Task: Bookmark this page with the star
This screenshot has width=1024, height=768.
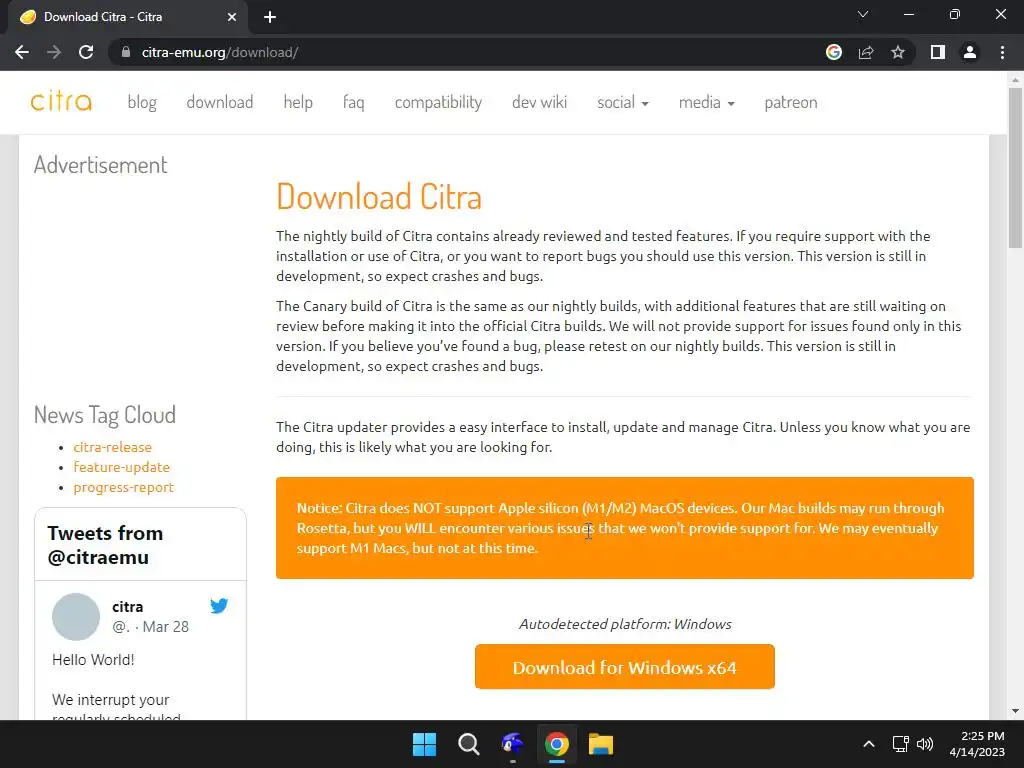Action: (898, 52)
